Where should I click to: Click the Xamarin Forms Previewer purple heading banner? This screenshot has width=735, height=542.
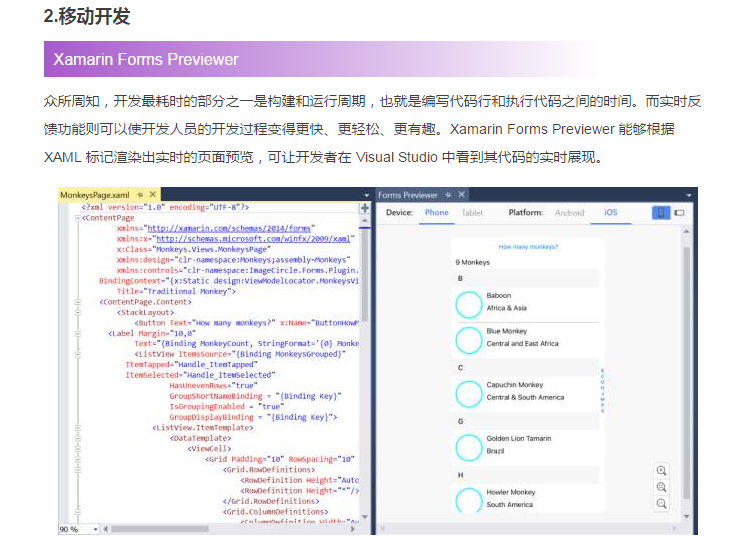pos(319,59)
